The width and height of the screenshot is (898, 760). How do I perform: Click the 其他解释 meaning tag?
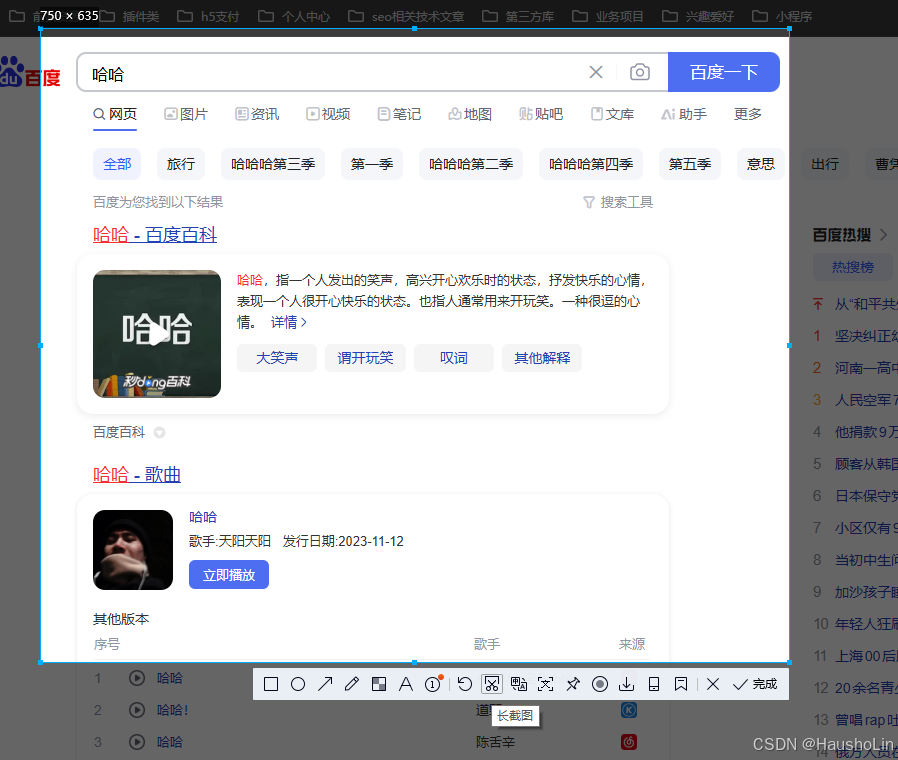[x=542, y=358]
